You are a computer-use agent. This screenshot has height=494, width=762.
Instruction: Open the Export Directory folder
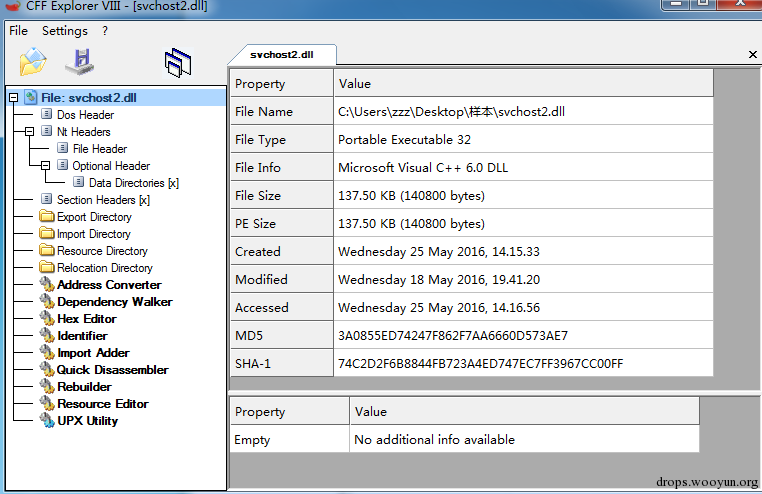pos(94,217)
